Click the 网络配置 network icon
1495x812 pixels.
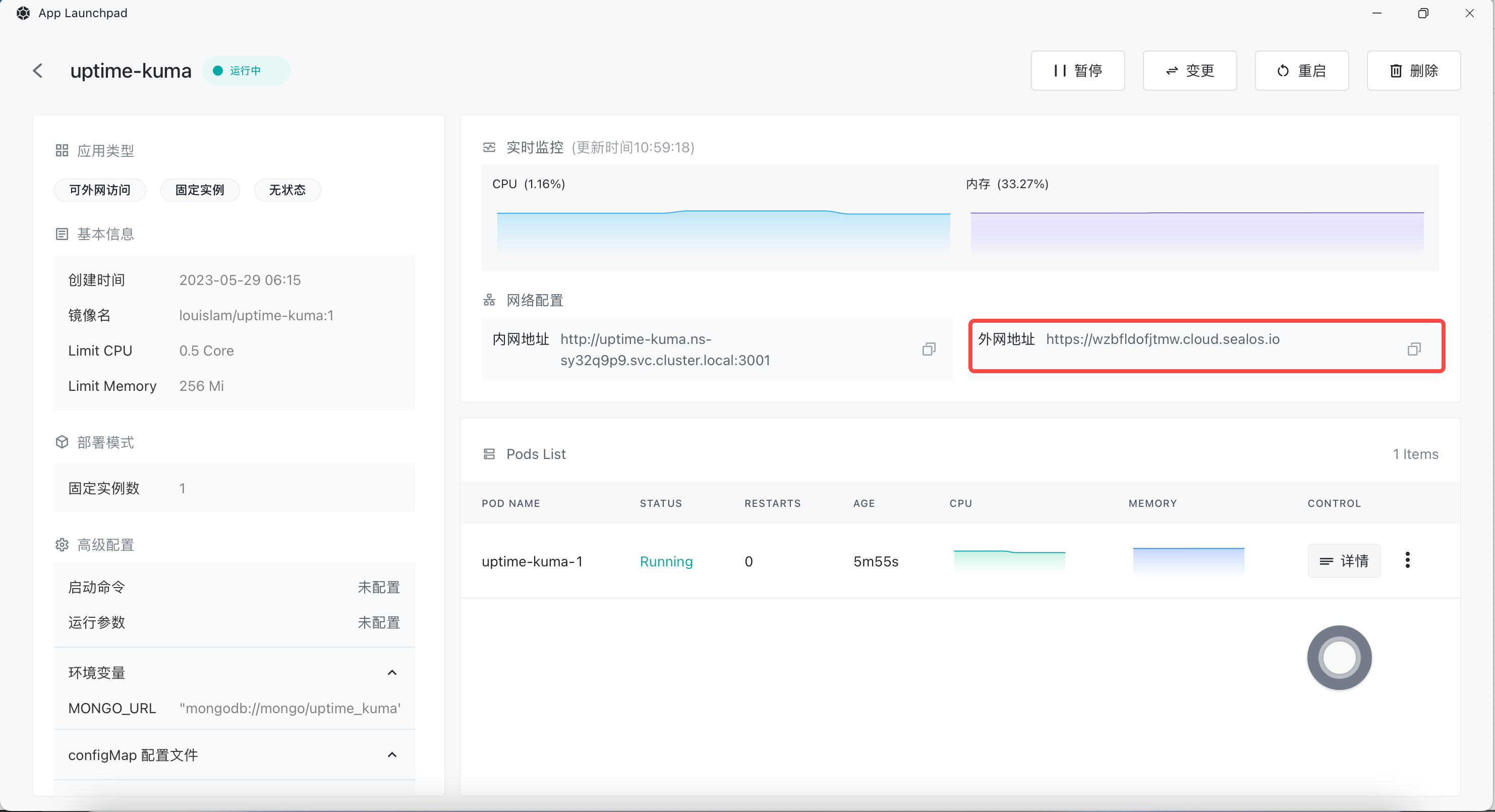(x=489, y=300)
